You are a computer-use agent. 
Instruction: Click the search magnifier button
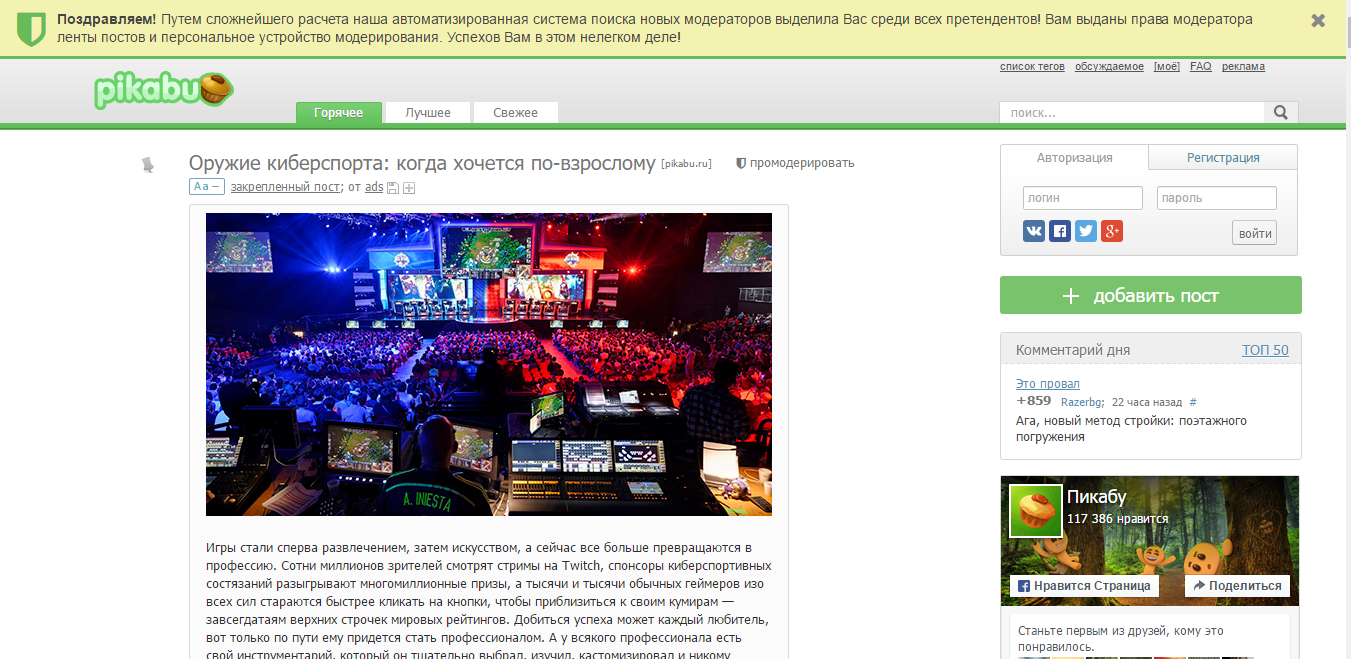(x=1281, y=113)
